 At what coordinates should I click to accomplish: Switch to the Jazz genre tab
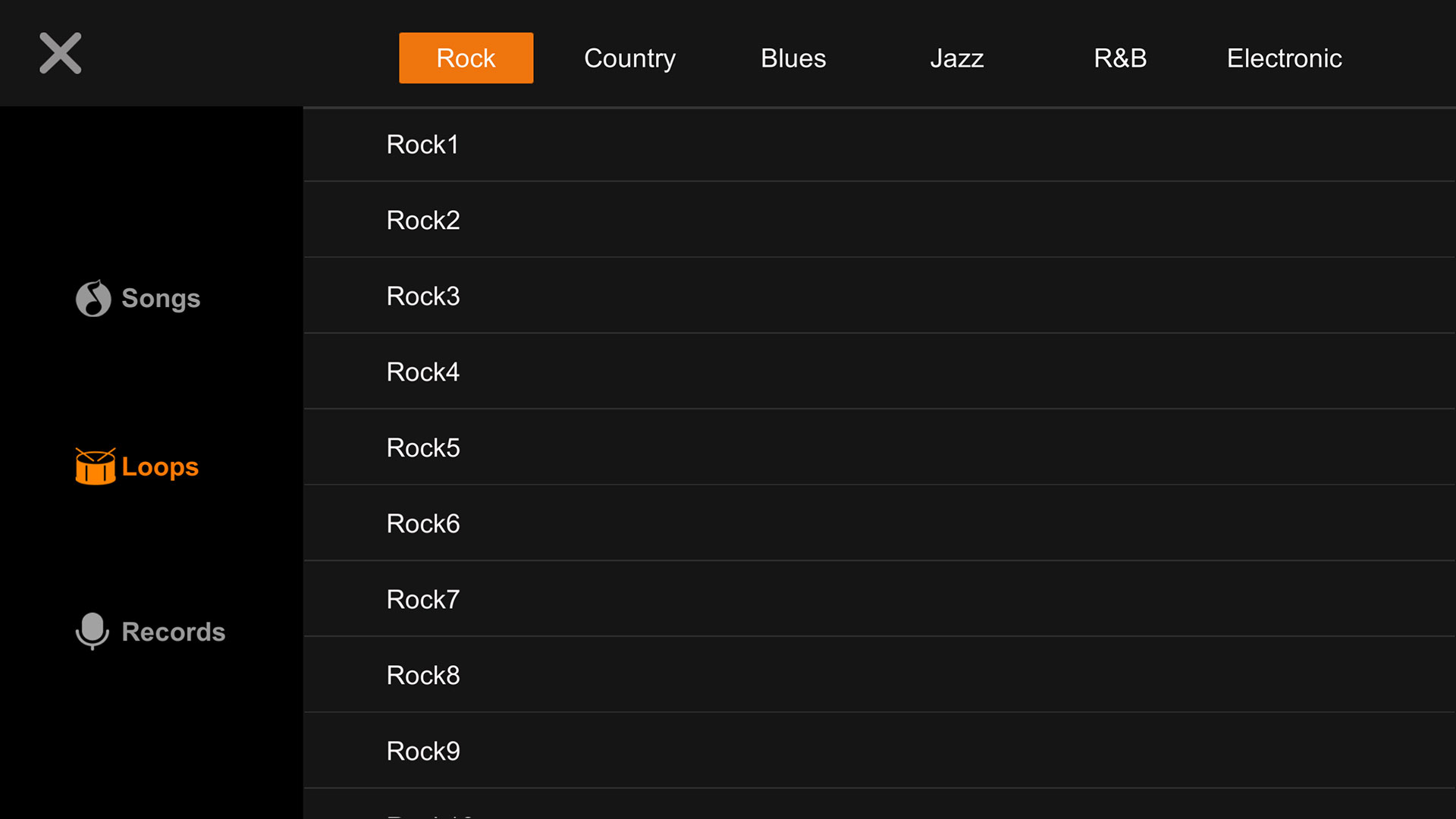pos(957,58)
